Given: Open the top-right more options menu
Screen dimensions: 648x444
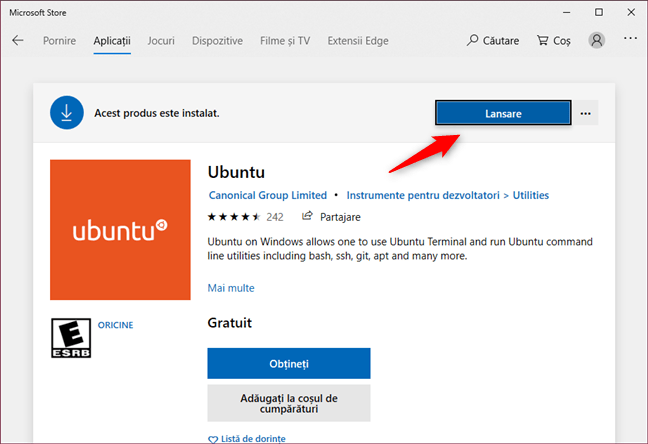Looking at the screenshot, I should pos(630,38).
